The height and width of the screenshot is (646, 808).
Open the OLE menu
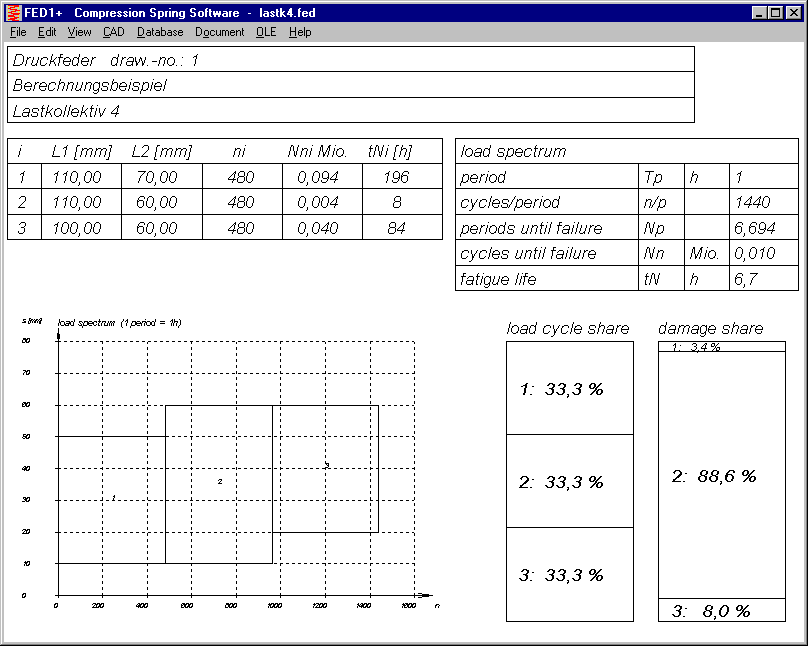coord(266,32)
